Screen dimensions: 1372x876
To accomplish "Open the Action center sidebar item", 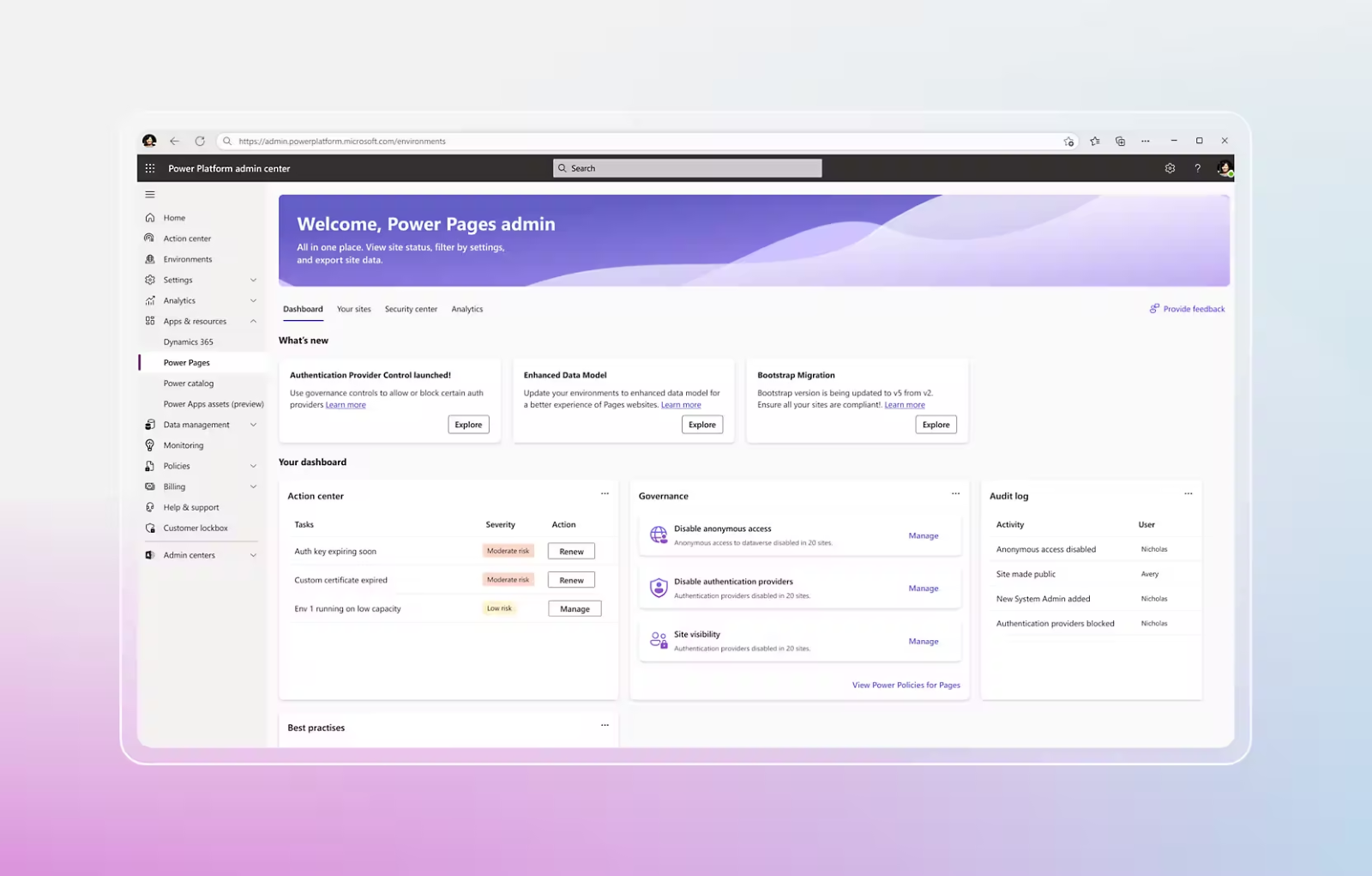I will (x=186, y=238).
